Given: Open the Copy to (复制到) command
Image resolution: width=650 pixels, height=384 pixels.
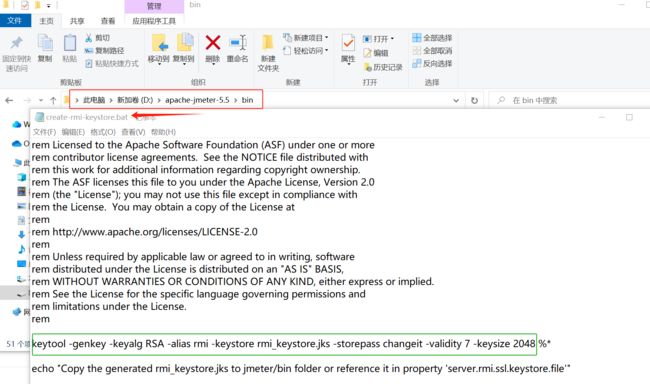Looking at the screenshot, I should tap(184, 49).
